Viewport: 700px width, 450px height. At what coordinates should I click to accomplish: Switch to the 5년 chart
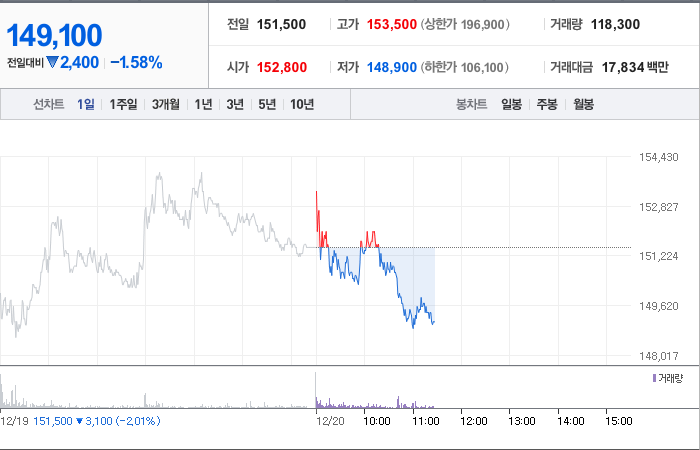pos(267,104)
